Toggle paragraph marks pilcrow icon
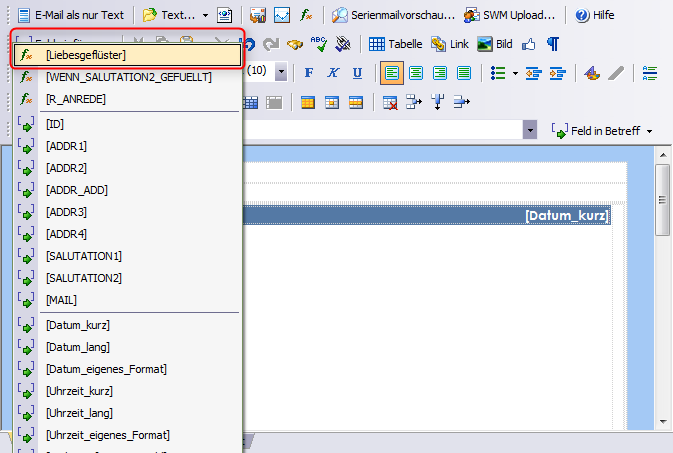 553,44
